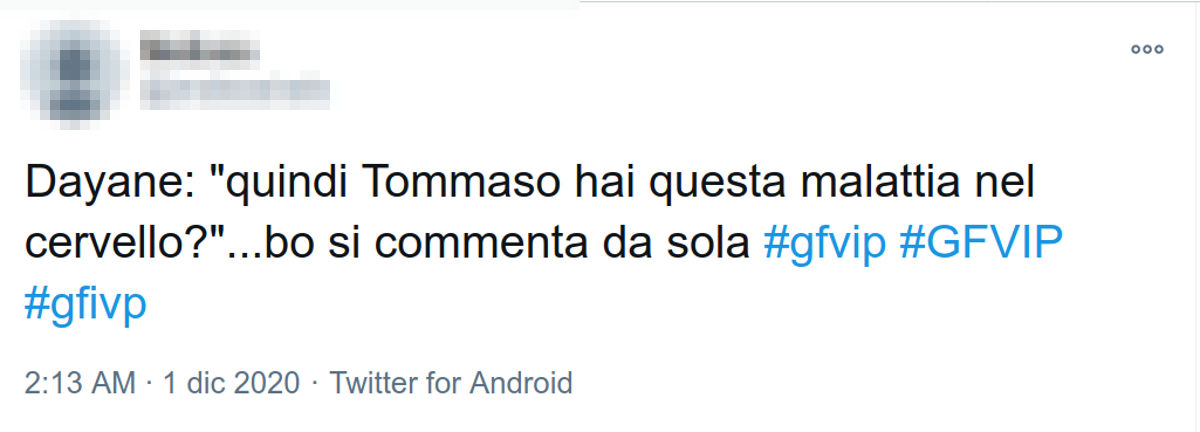
Task: Open the tweet's three-dot more options menu
Action: [1147, 49]
